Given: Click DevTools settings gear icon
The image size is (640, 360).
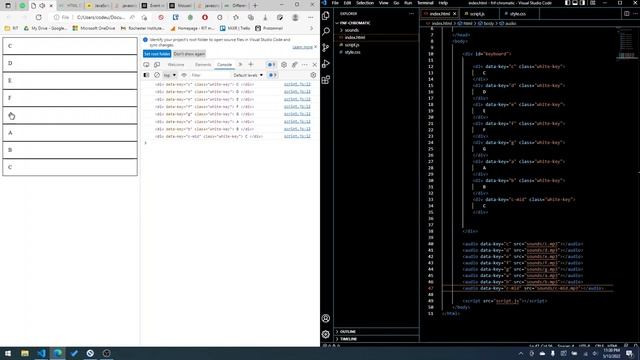Looking at the screenshot, I should [x=284, y=64].
